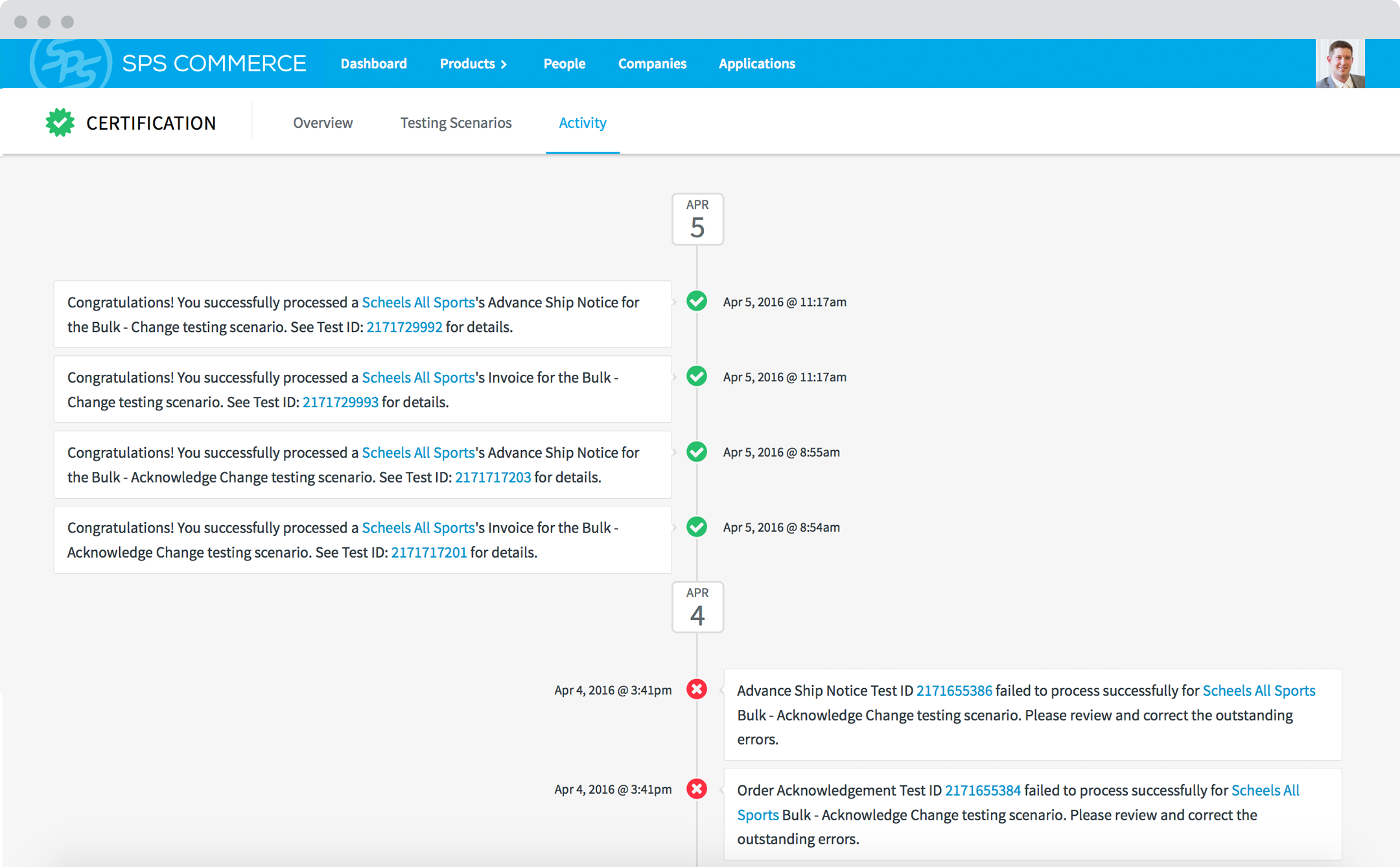Open Test ID 2171729992 link
The height and width of the screenshot is (867, 1400).
pyautogui.click(x=404, y=327)
